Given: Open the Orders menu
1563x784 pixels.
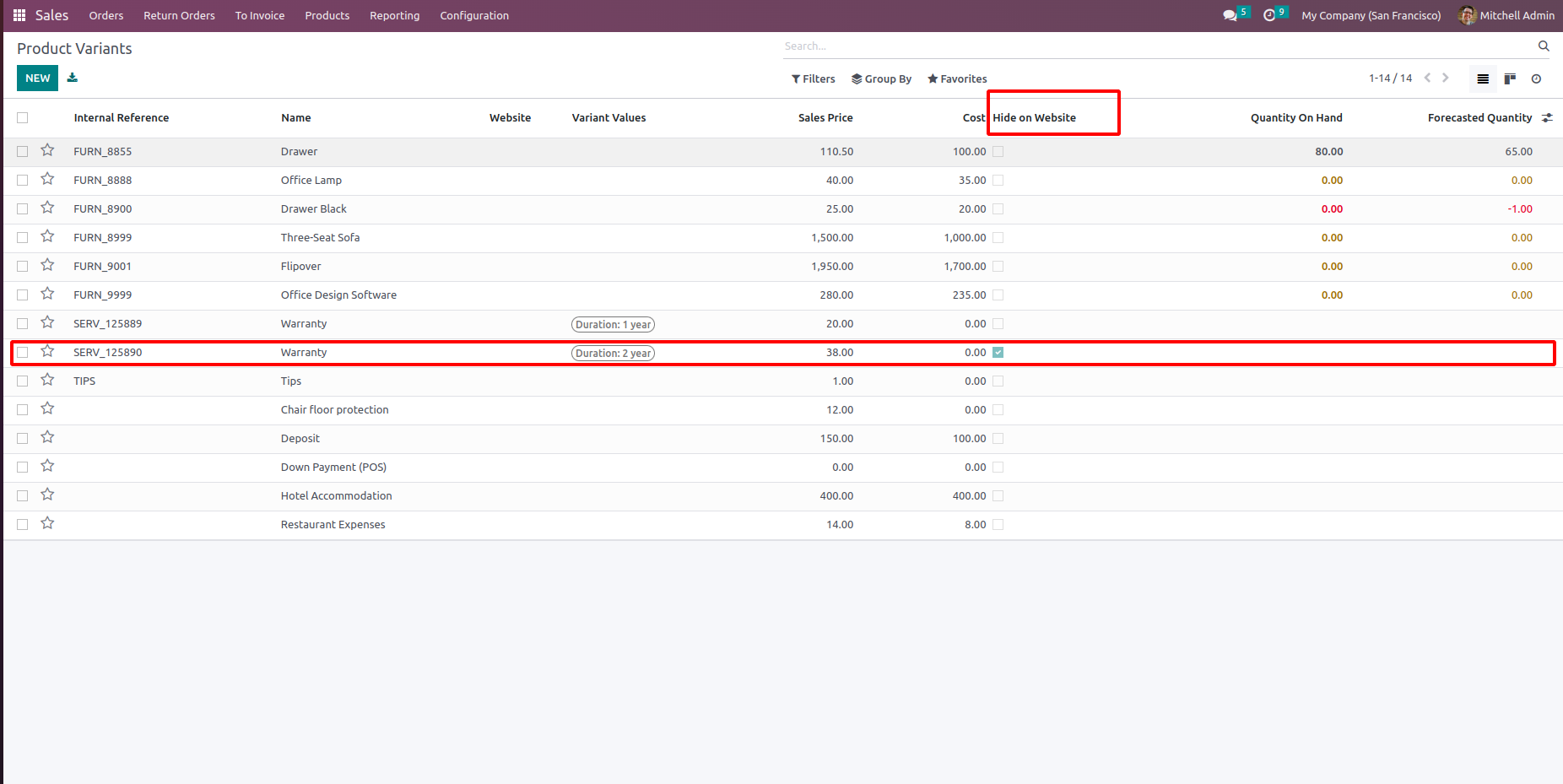Looking at the screenshot, I should point(106,15).
